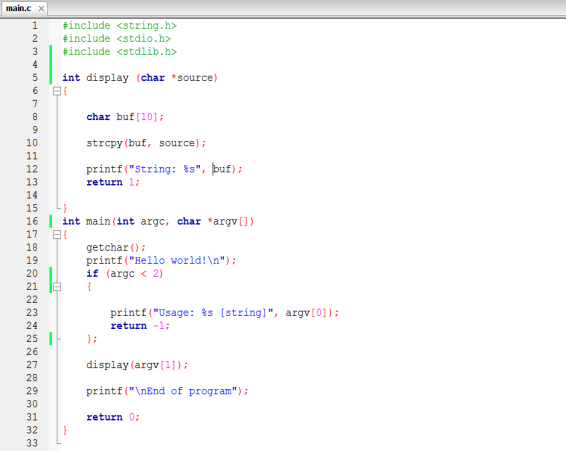Click the closing brace on line 15
This screenshot has width=566, height=452.
click(x=65, y=208)
